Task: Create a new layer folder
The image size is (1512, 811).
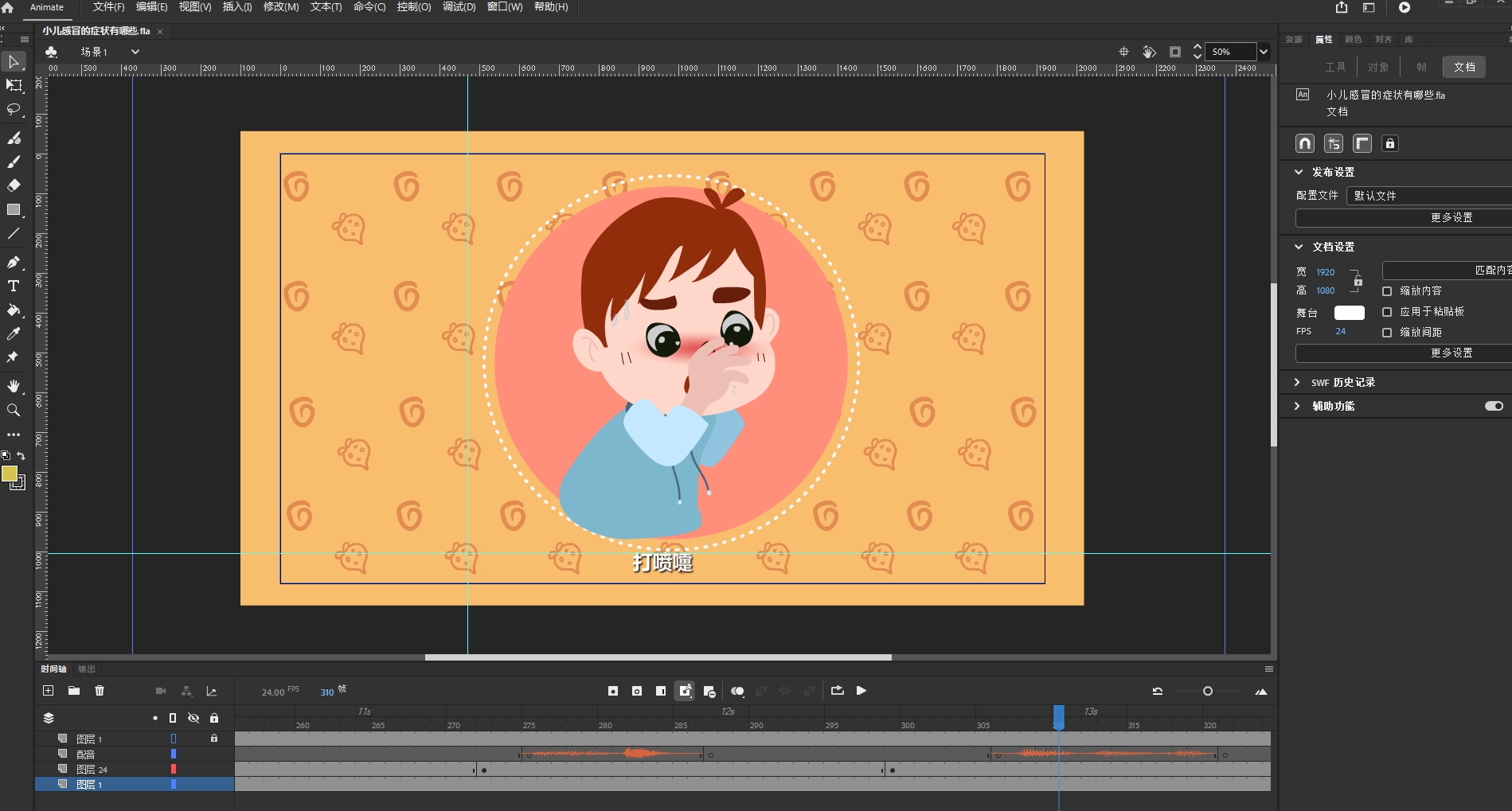Action: coord(74,691)
